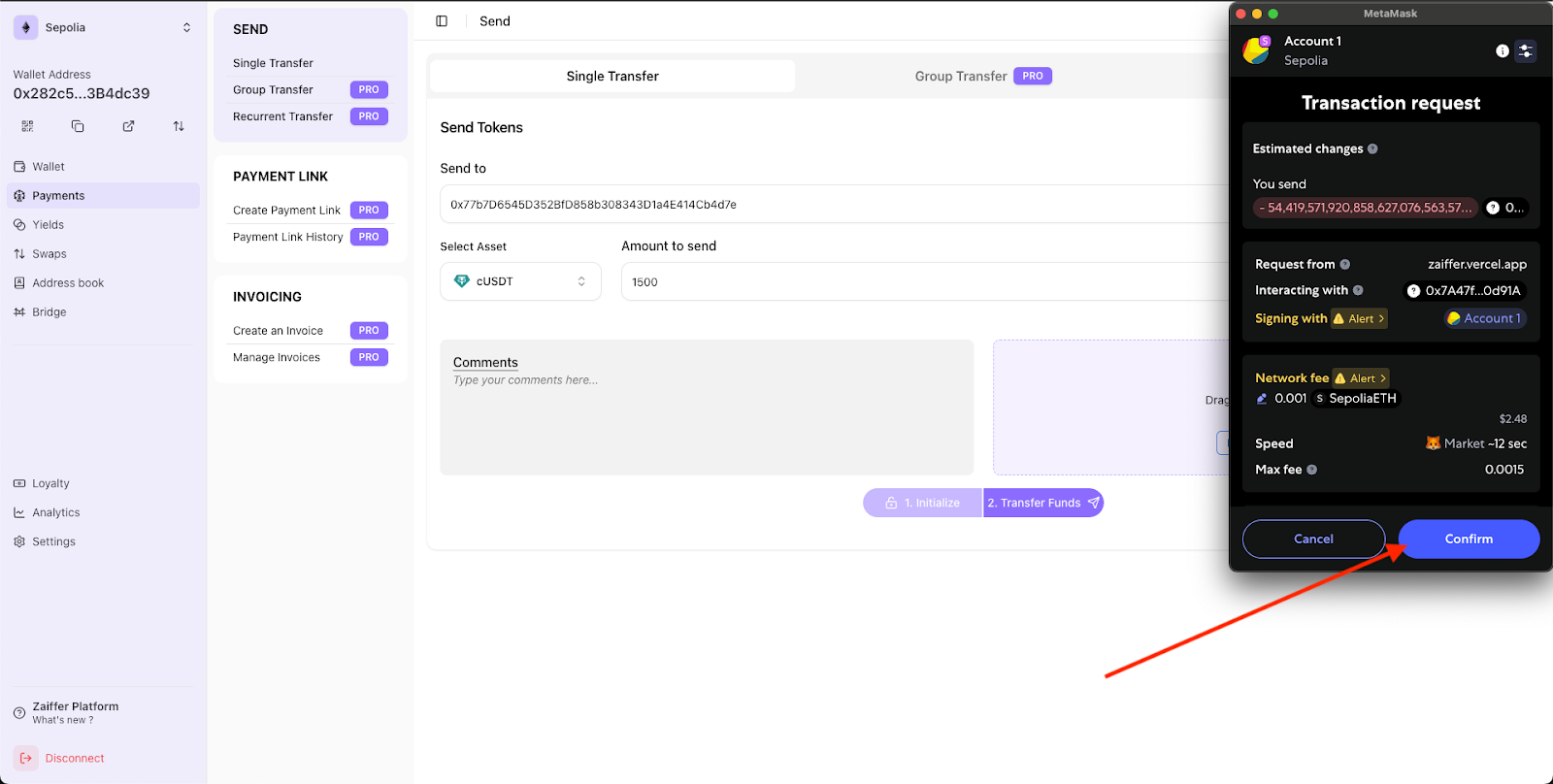Screen dimensions: 1553x784
Task: Open the Wallet sidebar item
Action: pos(103,167)
